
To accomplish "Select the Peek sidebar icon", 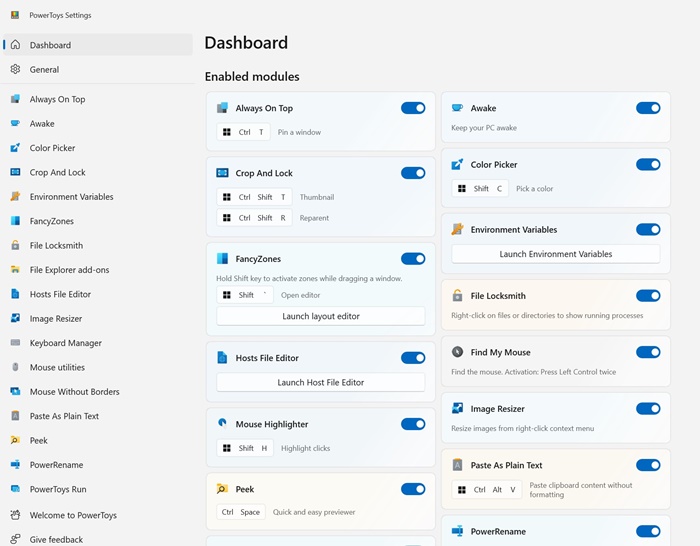I will (x=15, y=440).
